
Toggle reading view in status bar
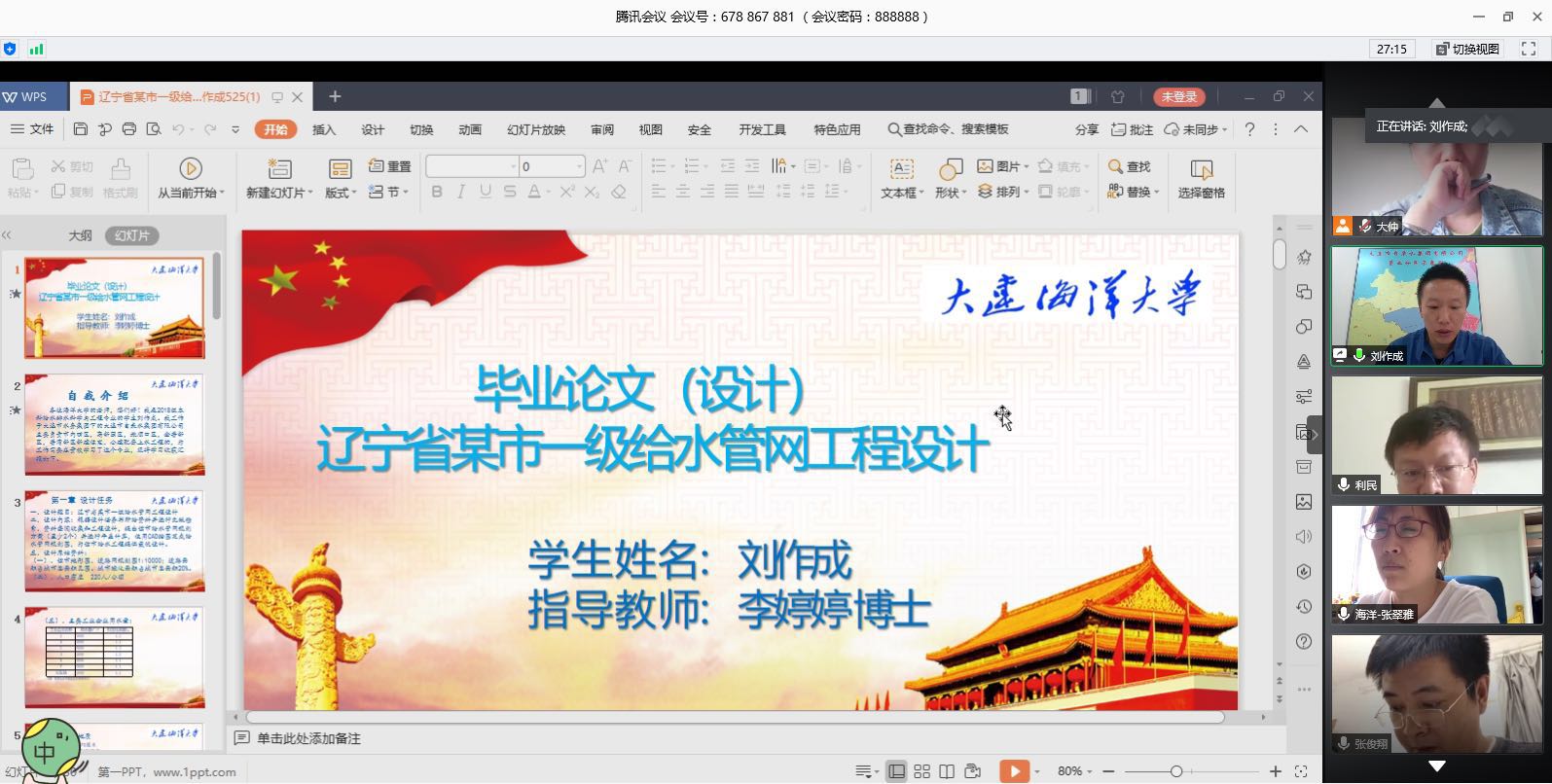pyautogui.click(x=947, y=771)
